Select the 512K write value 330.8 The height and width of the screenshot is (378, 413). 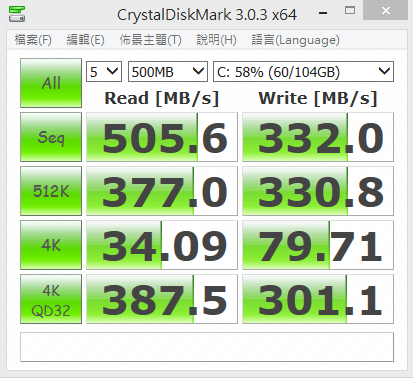pyautogui.click(x=318, y=191)
